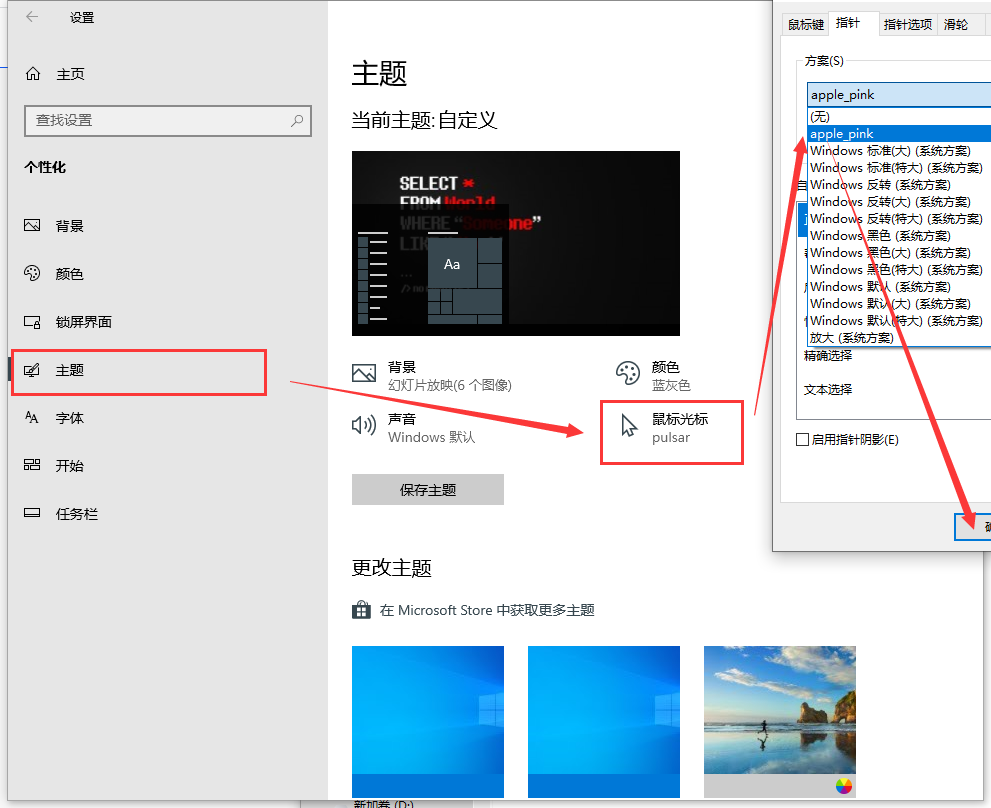Click the search magnifier icon

click(x=297, y=120)
